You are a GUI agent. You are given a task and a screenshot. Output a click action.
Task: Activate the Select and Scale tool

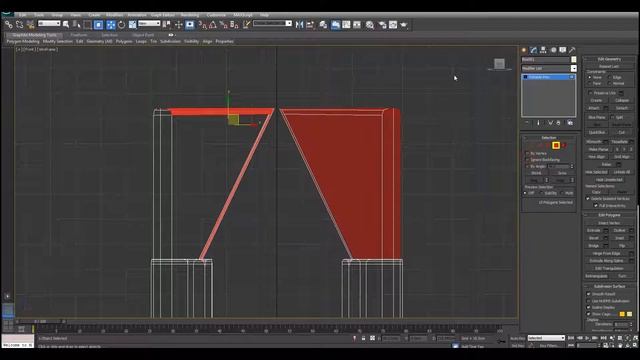132,25
